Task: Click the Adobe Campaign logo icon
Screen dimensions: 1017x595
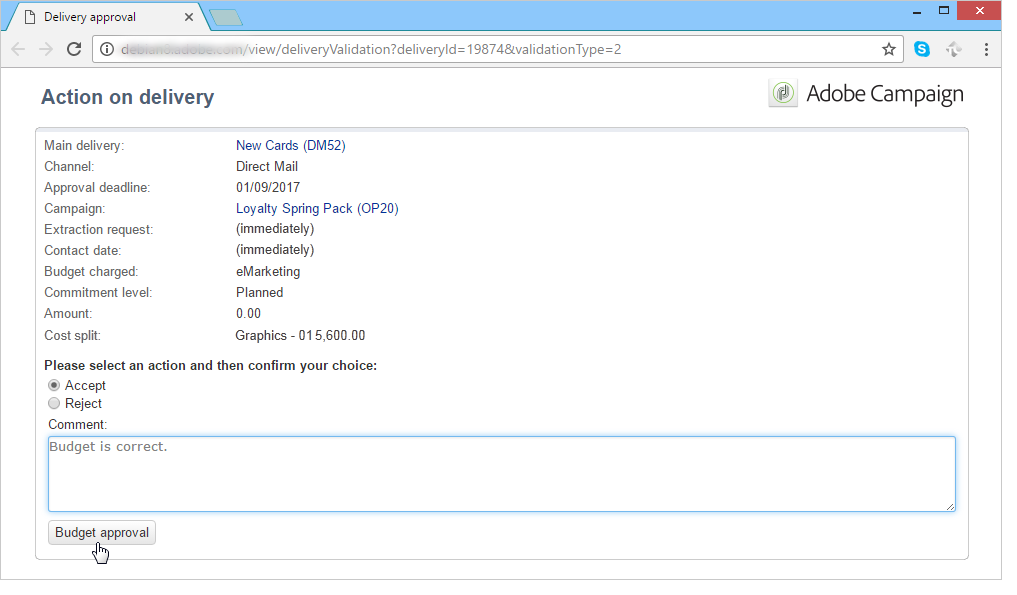Action: pos(783,93)
